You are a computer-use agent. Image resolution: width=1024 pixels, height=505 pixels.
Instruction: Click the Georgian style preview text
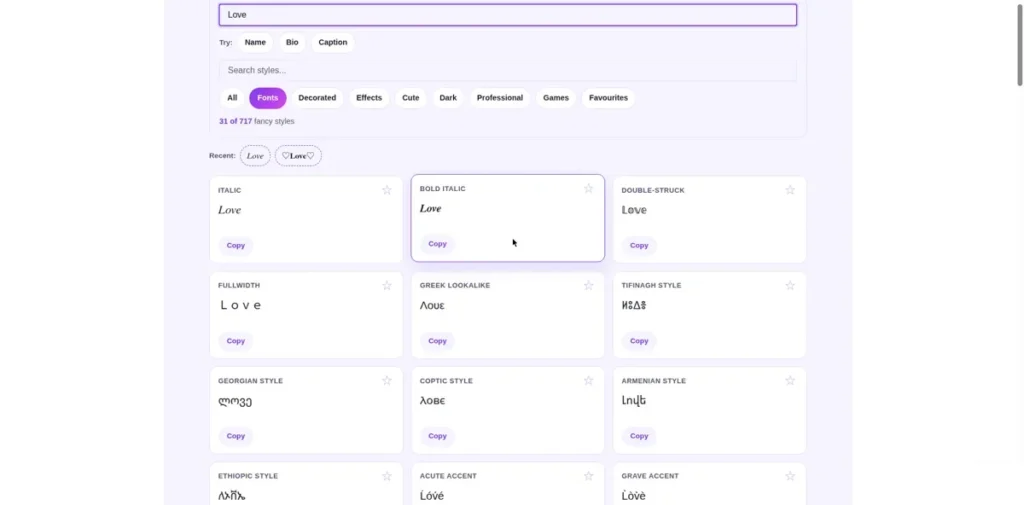[235, 401]
